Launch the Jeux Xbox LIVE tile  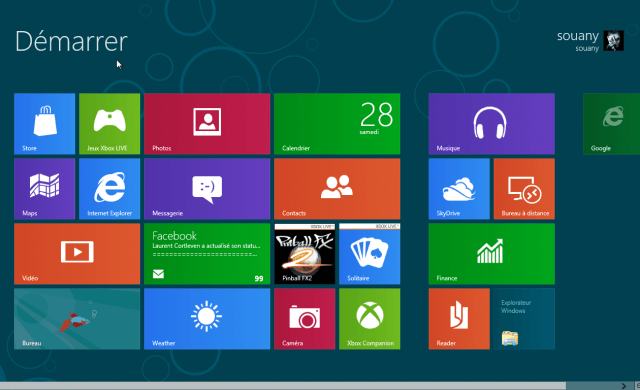click(109, 124)
